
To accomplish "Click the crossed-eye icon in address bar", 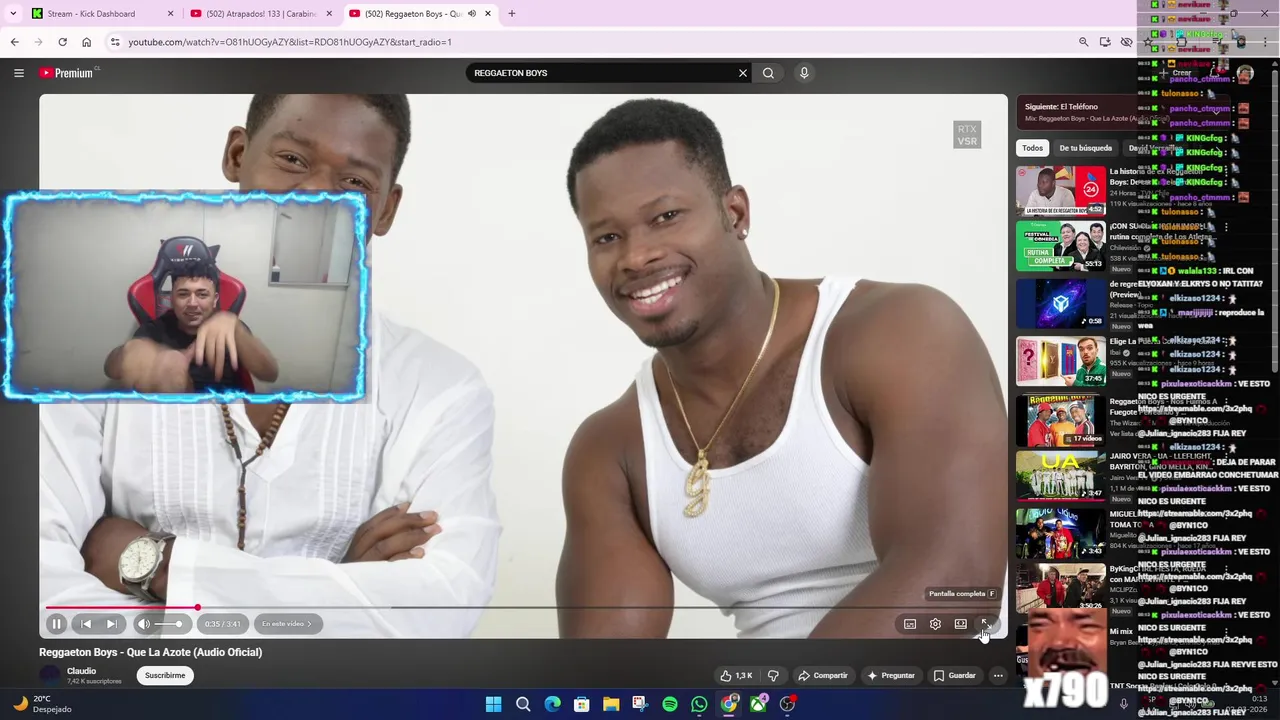I will (x=1127, y=42).
